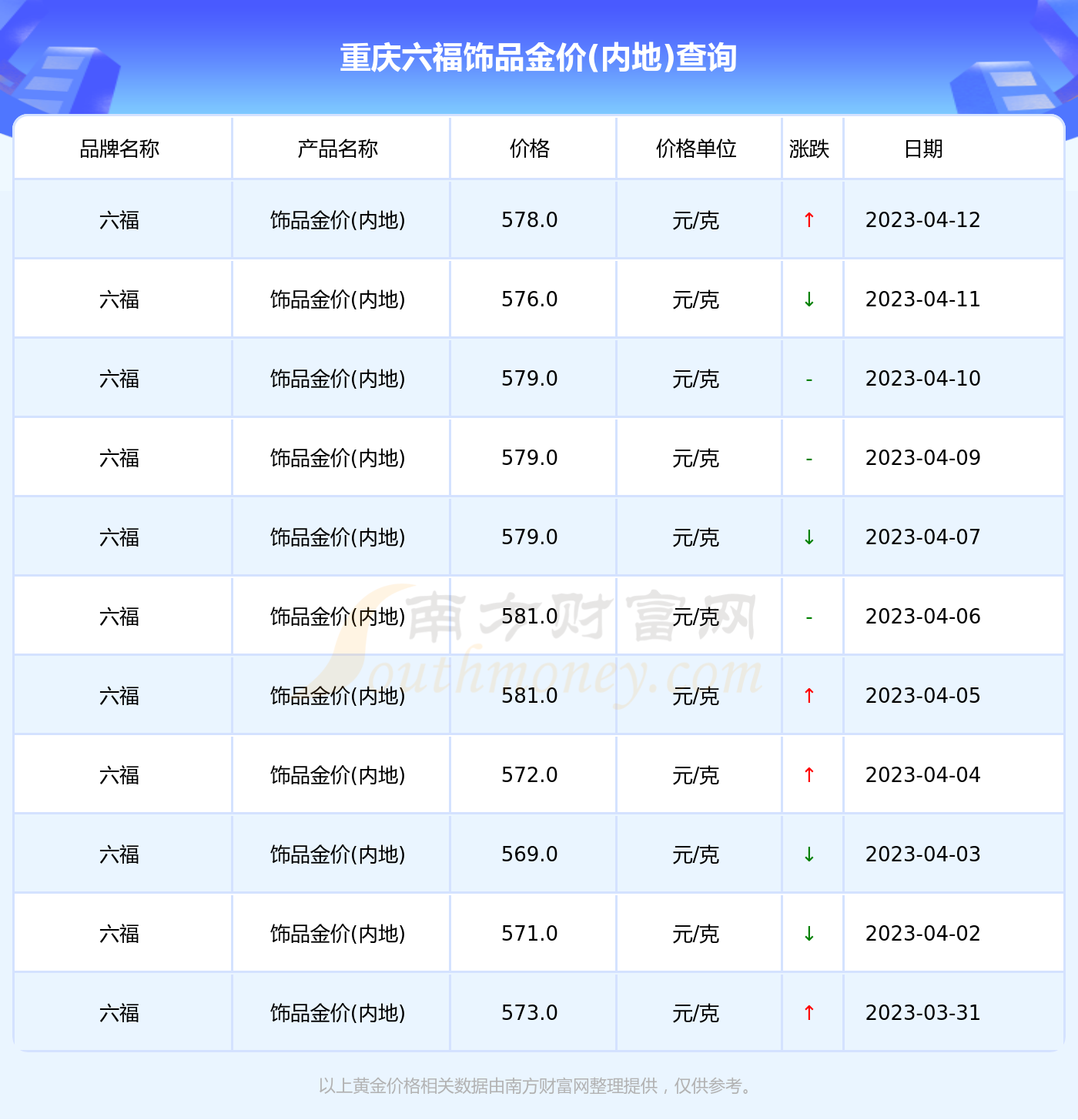Click price 579.0 in 2023-04-07 row
The width and height of the screenshot is (1078, 1120).
(x=530, y=537)
